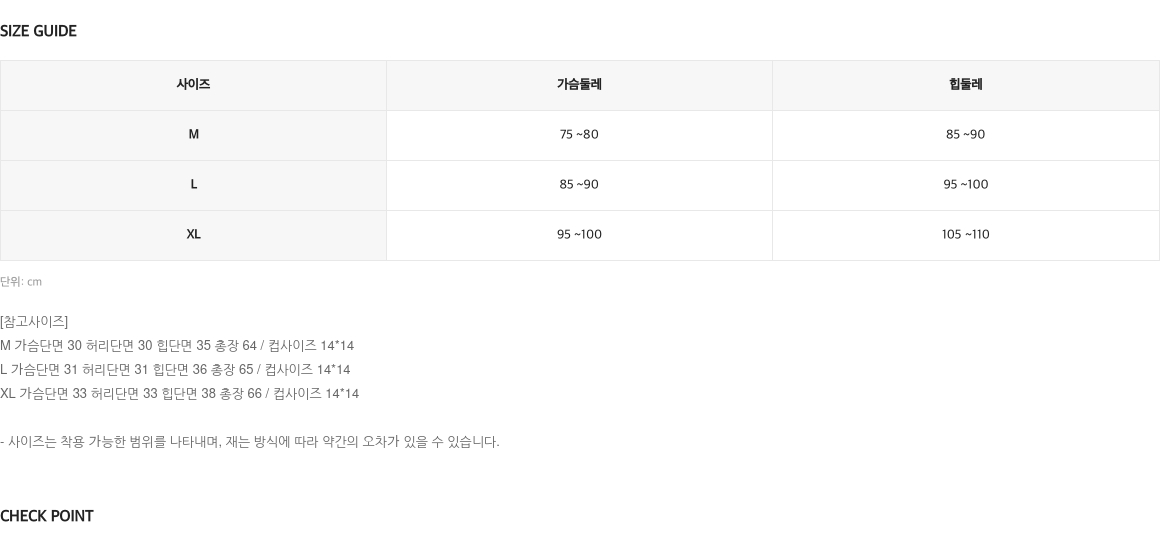The width and height of the screenshot is (1160, 560).
Task: Click the 가슴둘레 column header
Action: 579,85
